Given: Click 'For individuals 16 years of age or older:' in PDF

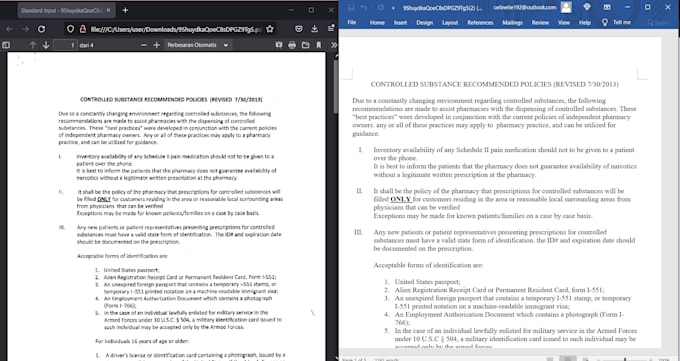Looking at the screenshot, I should point(142,341).
